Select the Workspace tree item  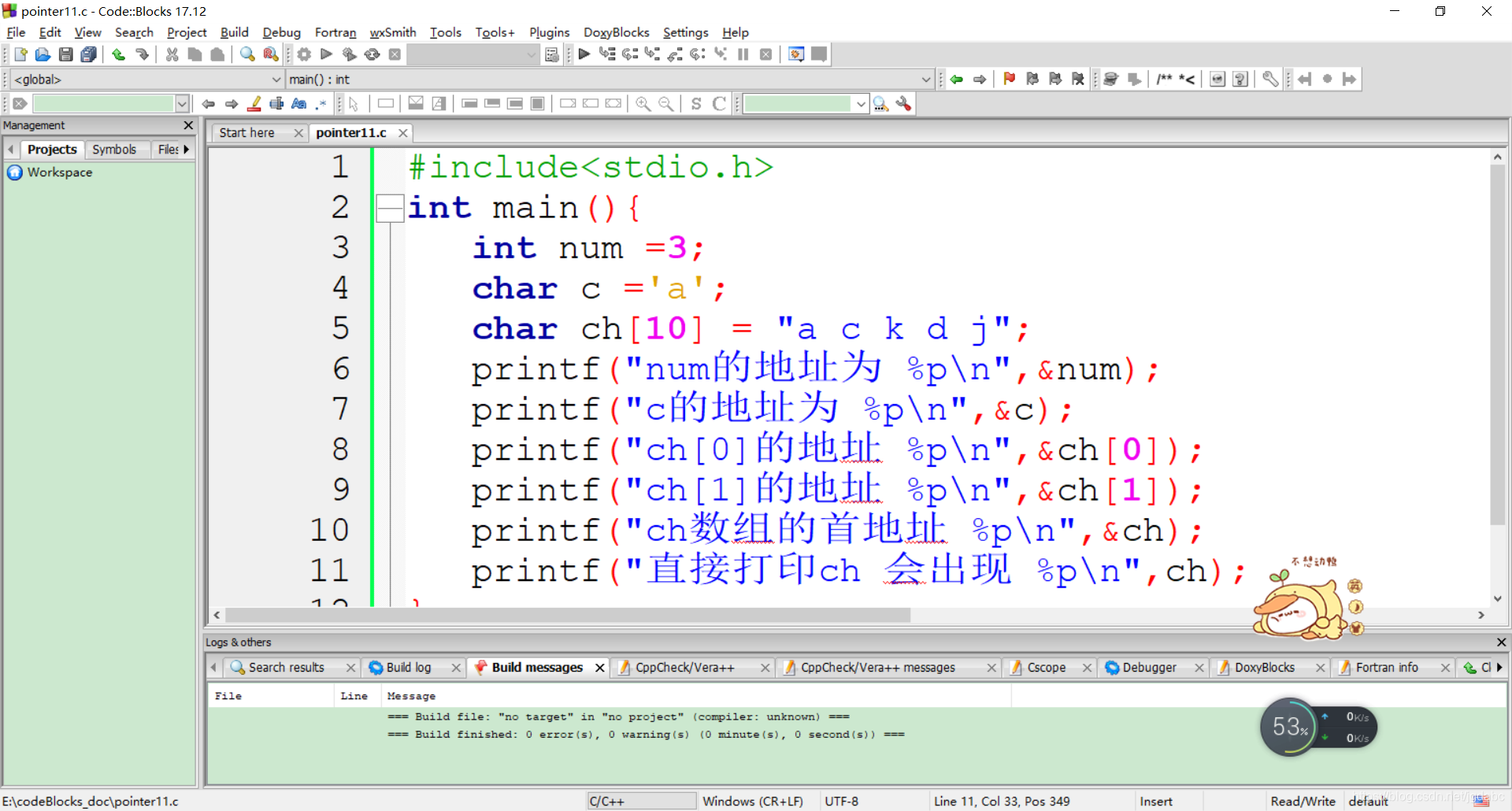(59, 172)
